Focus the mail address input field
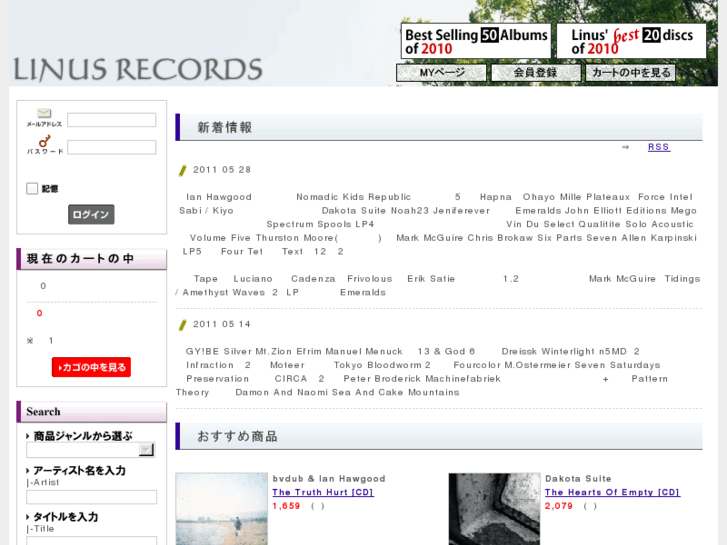This screenshot has height=545, width=727. click(112, 120)
